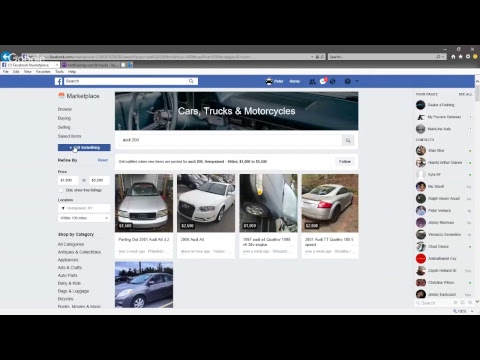
Task: Close the Facebook Marketplace browser tab
Action: pyautogui.click(x=57, y=65)
